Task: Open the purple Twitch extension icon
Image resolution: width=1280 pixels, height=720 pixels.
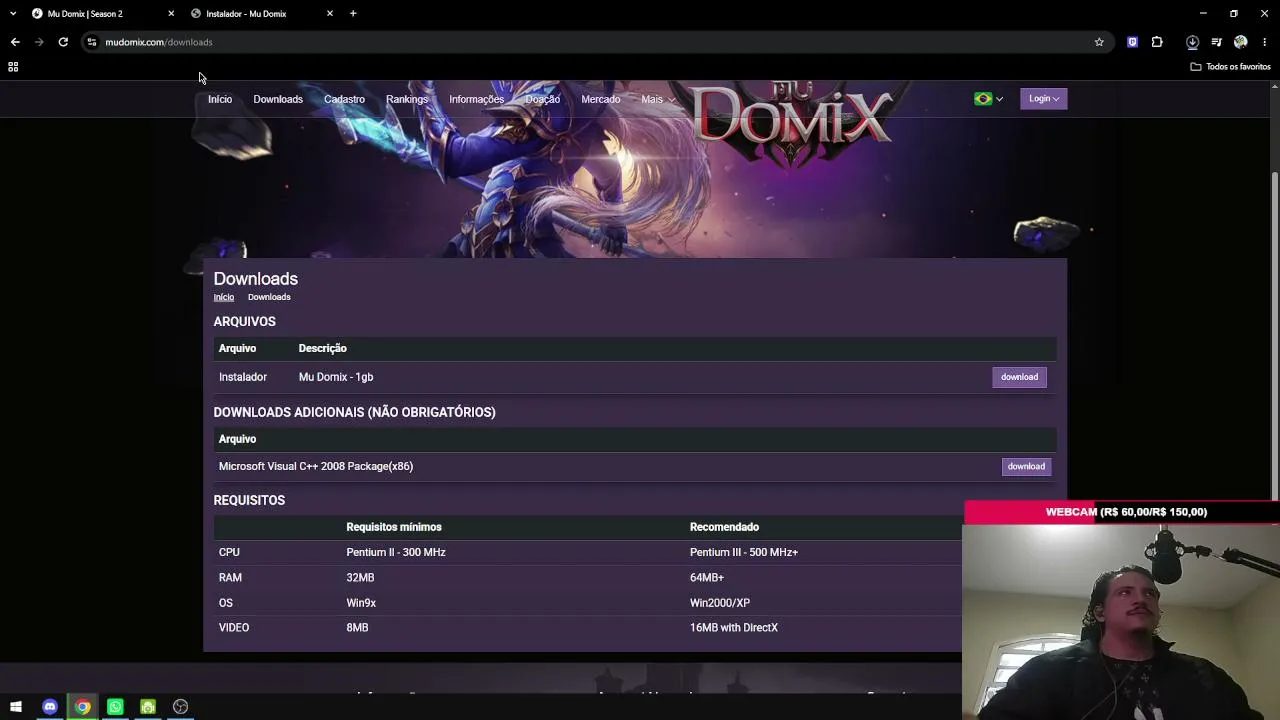Action: (1132, 42)
